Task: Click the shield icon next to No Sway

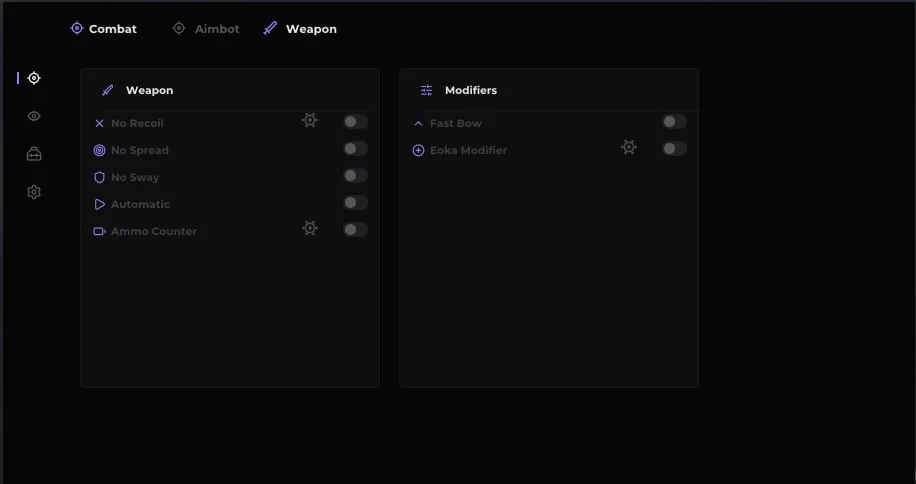Action: click(x=99, y=177)
